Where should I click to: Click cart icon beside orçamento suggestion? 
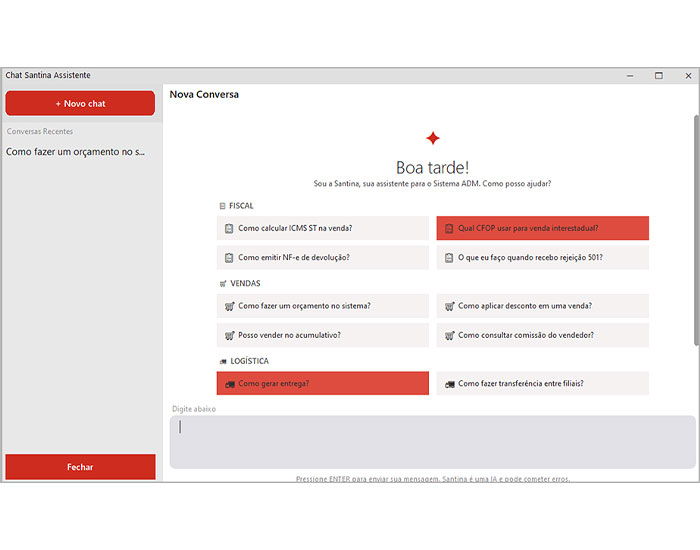[229, 306]
